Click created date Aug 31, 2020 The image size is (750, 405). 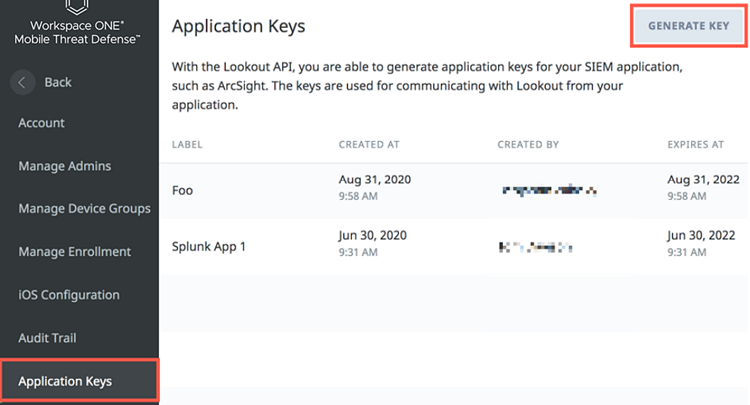point(375,179)
